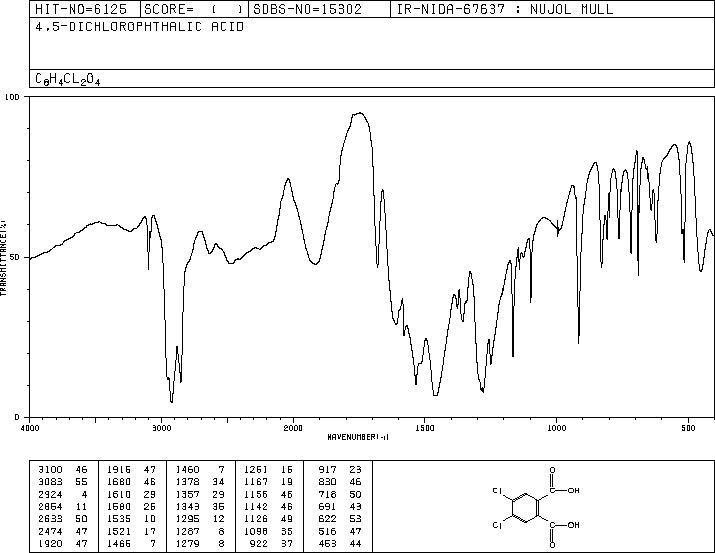Screen dimensions: 715x553
Task: Click peak table entry 718
Action: tap(340, 495)
